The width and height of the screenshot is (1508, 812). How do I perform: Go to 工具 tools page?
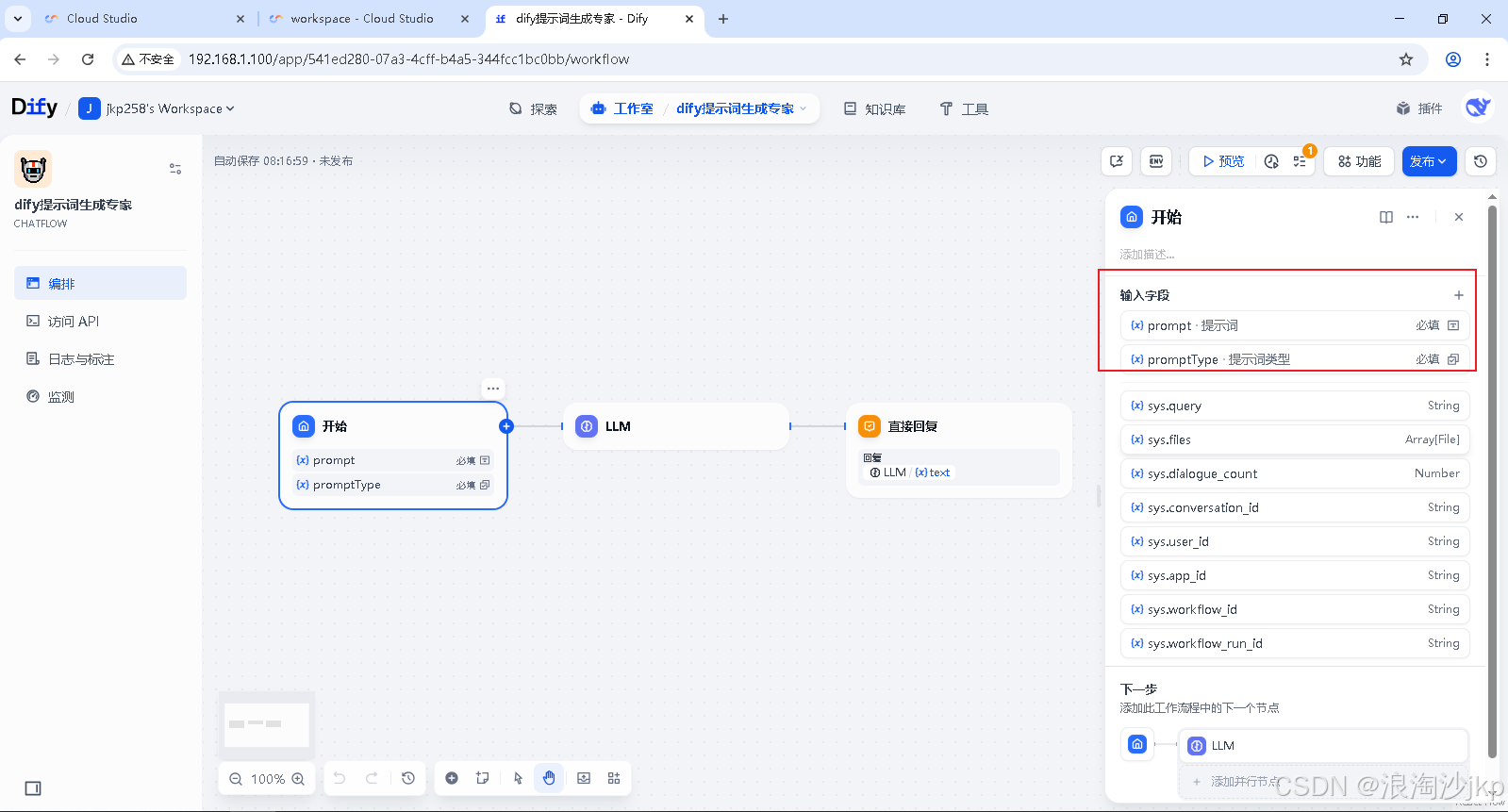click(x=964, y=108)
